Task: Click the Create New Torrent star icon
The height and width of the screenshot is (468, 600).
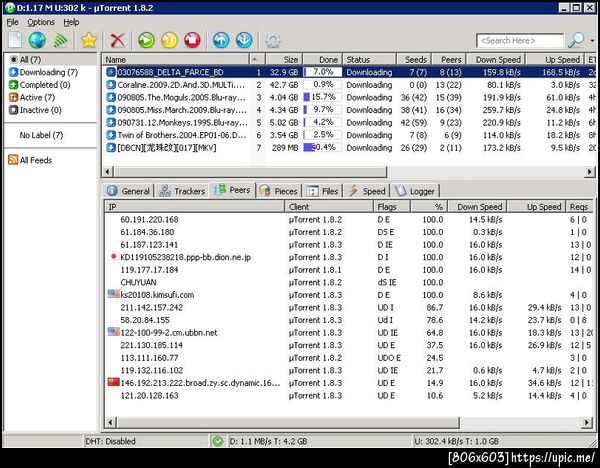Action: point(89,40)
